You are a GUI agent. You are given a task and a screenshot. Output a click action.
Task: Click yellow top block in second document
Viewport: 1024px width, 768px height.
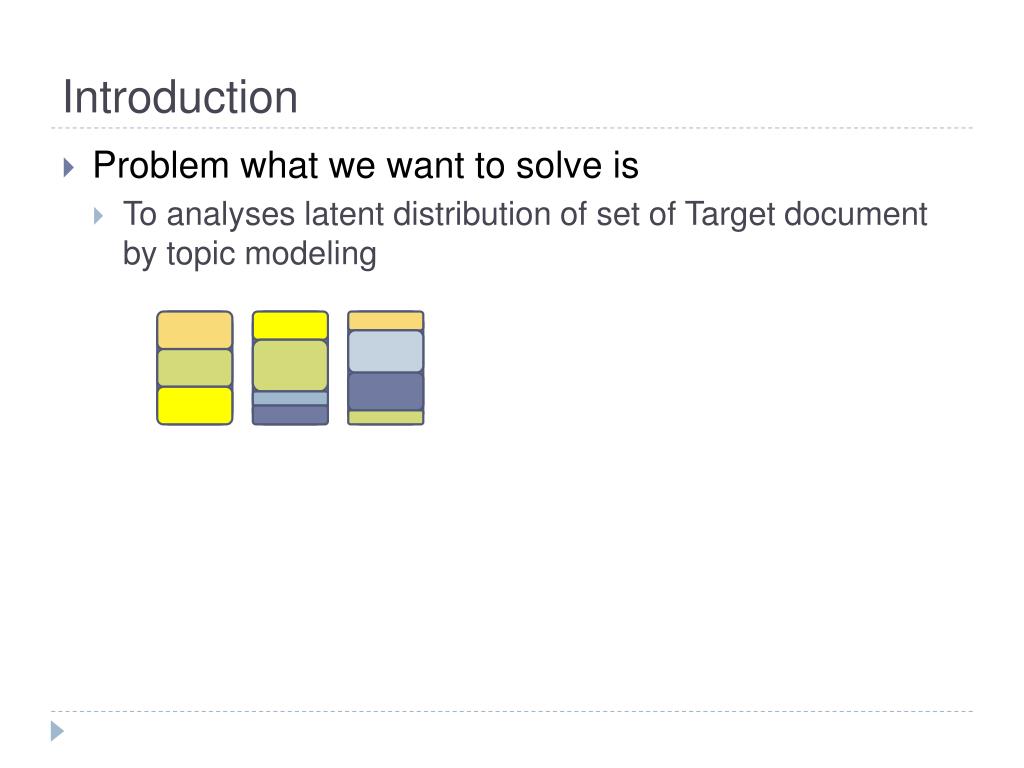pos(290,325)
